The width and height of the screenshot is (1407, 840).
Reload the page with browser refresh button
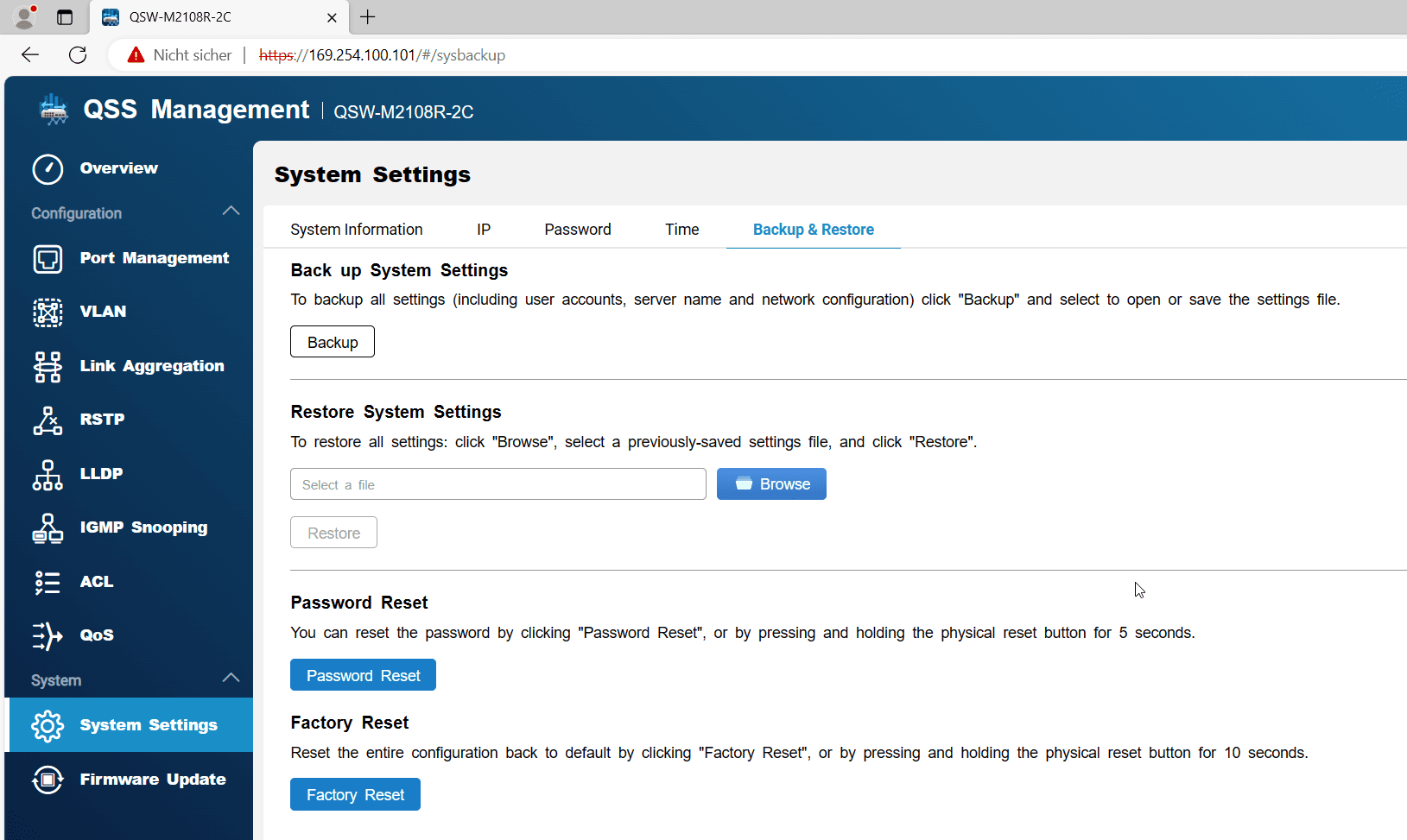(x=78, y=55)
